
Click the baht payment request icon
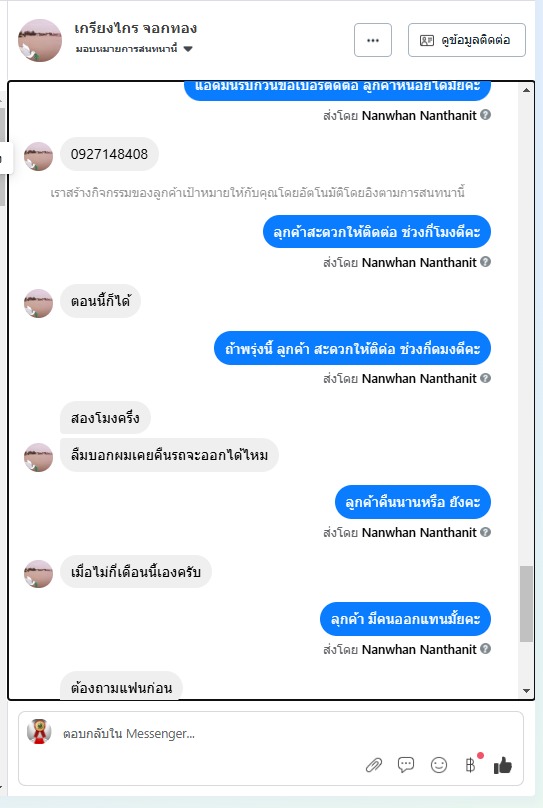470,765
